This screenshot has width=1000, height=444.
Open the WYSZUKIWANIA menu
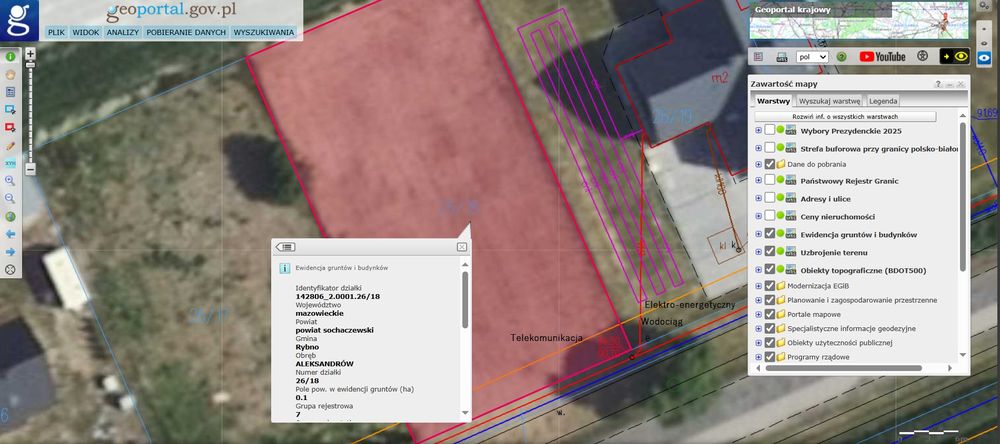pyautogui.click(x=263, y=32)
